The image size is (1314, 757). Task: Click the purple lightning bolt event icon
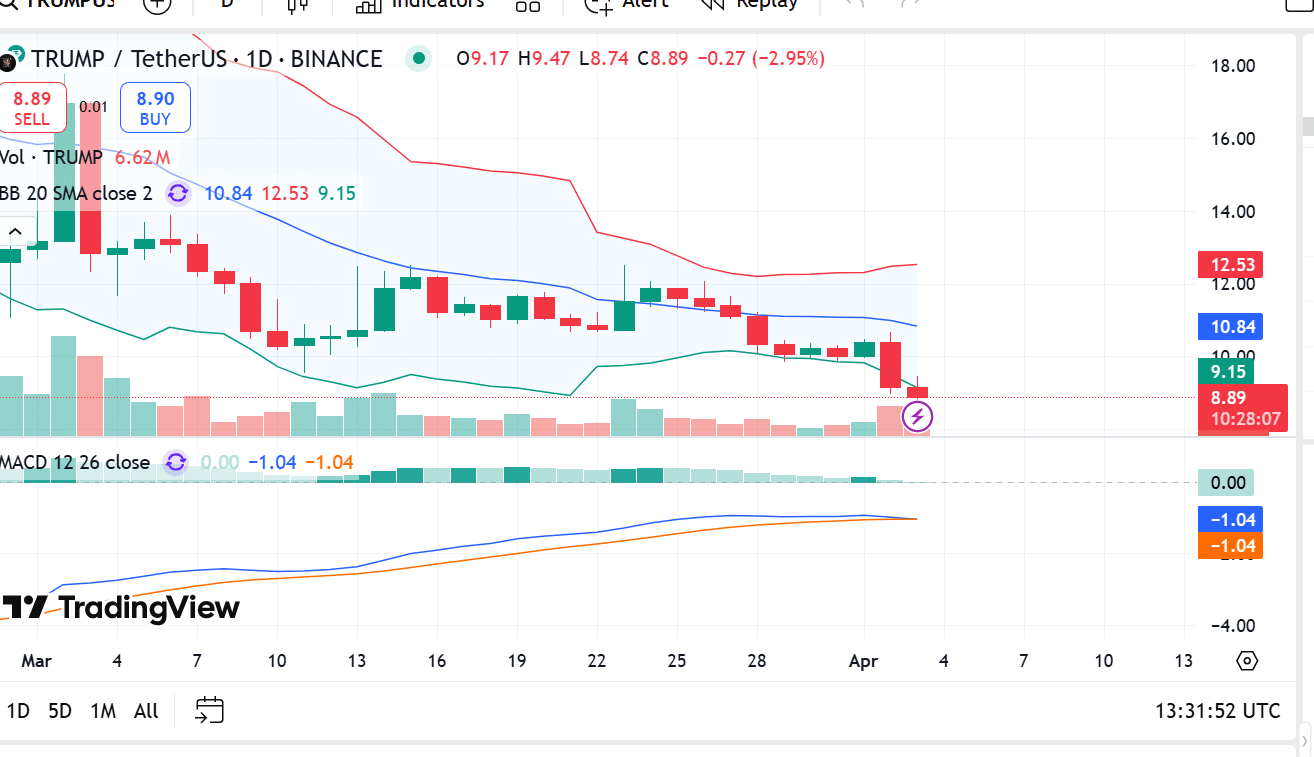pyautogui.click(x=918, y=415)
